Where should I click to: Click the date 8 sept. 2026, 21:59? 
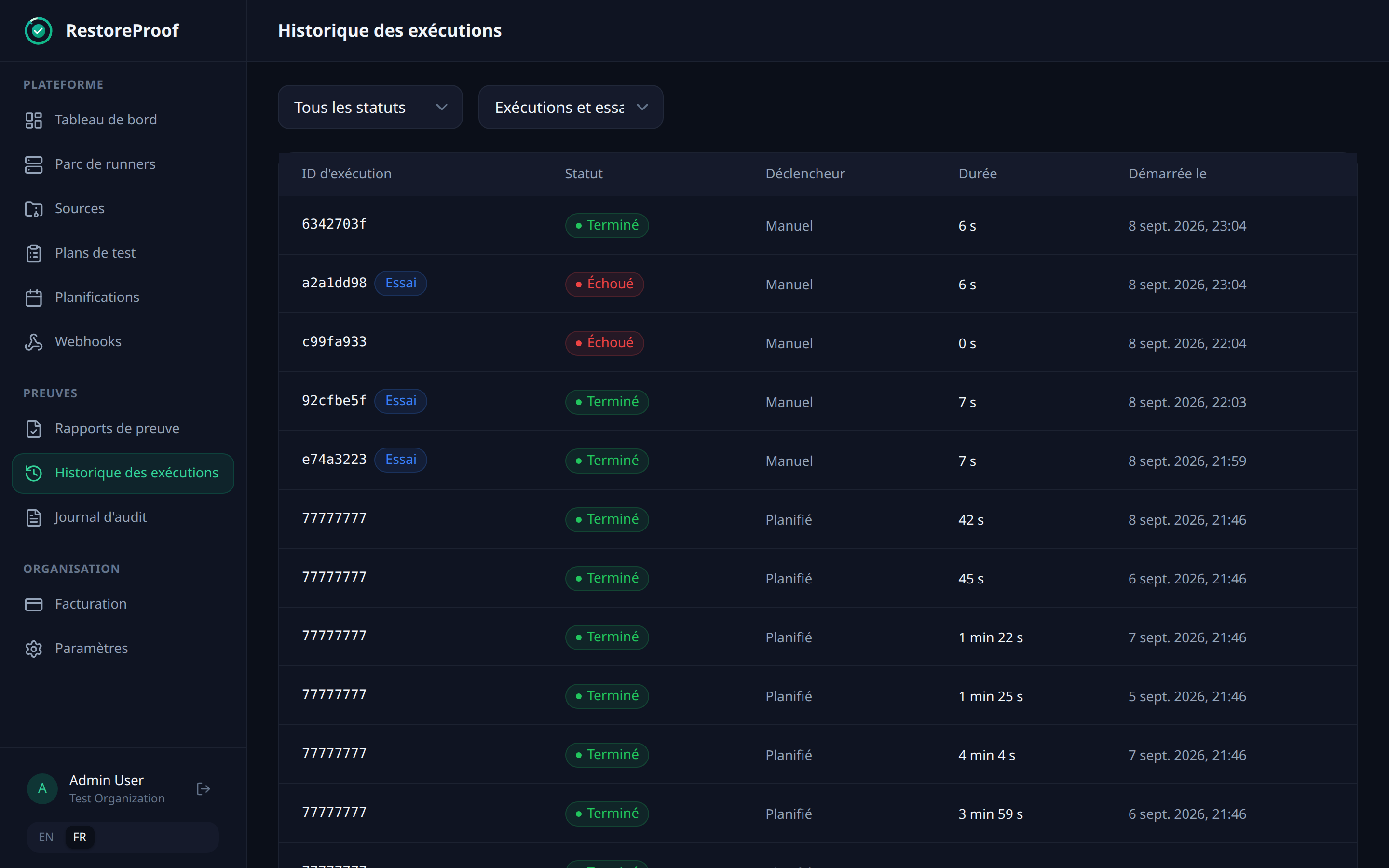point(1187,461)
